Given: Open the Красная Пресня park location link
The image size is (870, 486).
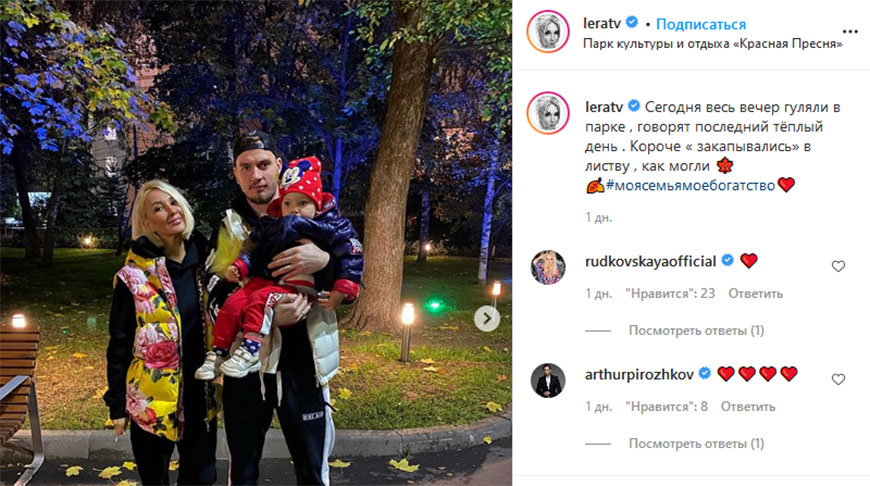Looking at the screenshot, I should [713, 44].
